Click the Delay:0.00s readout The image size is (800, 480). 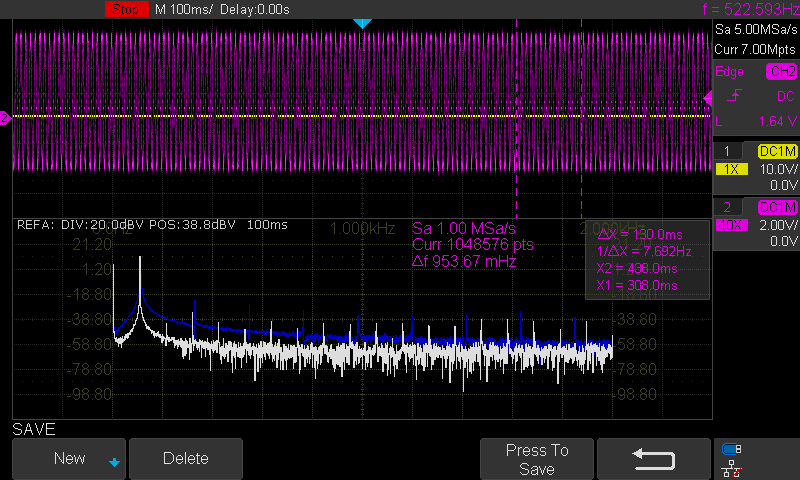click(255, 10)
